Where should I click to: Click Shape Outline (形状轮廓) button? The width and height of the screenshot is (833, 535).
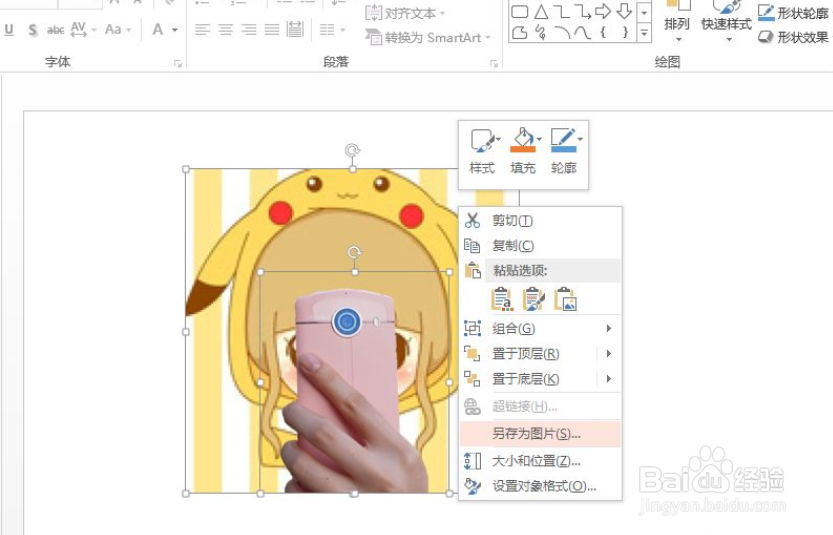793,12
